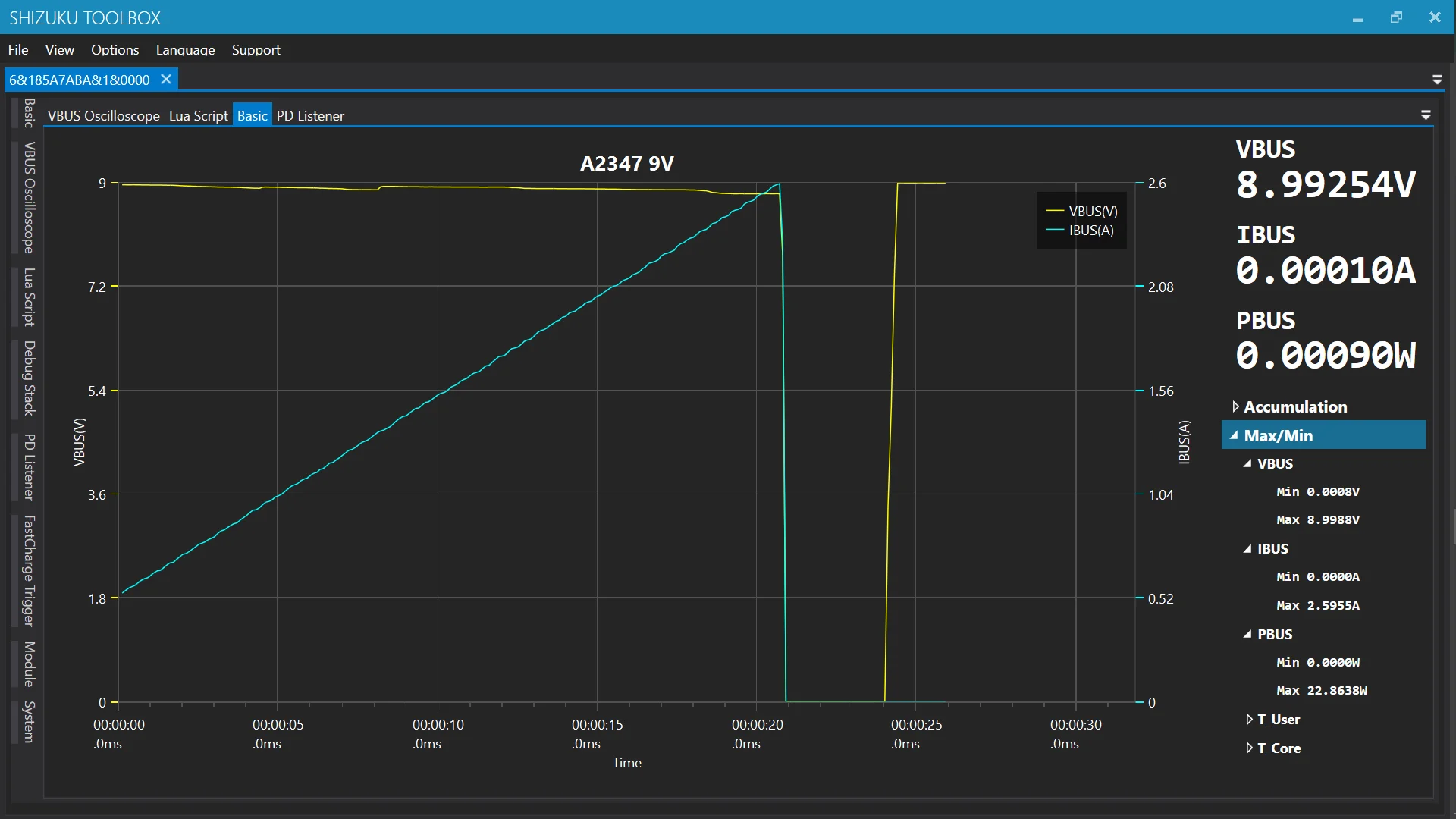Viewport: 1456px width, 819px height.
Task: Select the Lua Script tab
Action: tap(198, 116)
